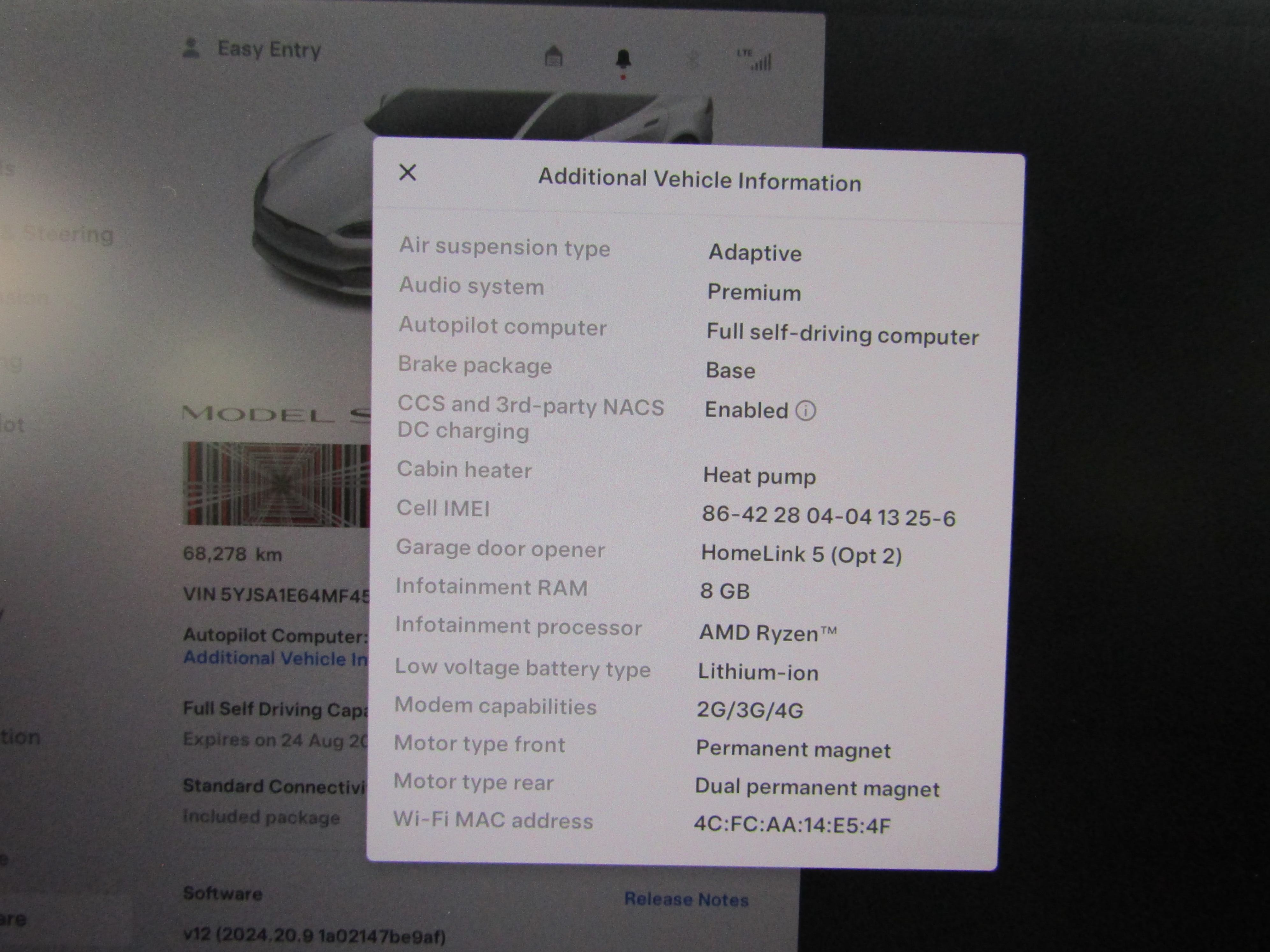Tap the driver profile person icon
Screen dimensions: 1270x952
tap(191, 48)
